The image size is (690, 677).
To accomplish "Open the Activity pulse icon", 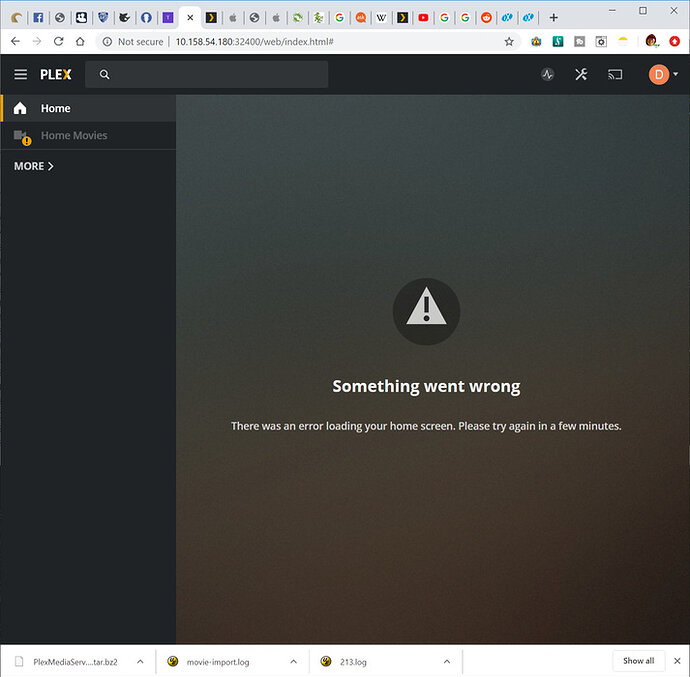I will click(547, 74).
